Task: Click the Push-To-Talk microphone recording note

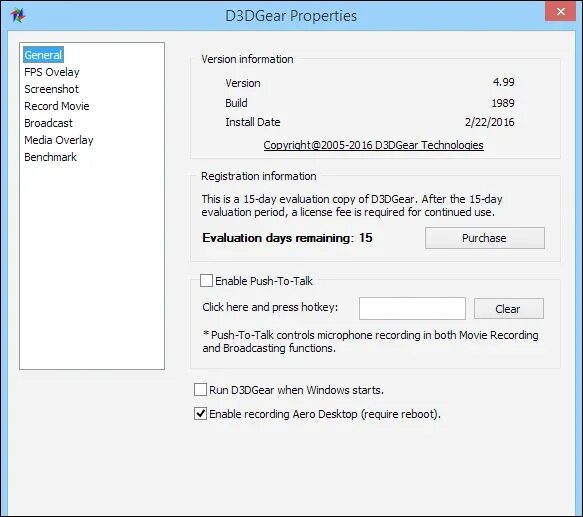Action: click(x=370, y=341)
